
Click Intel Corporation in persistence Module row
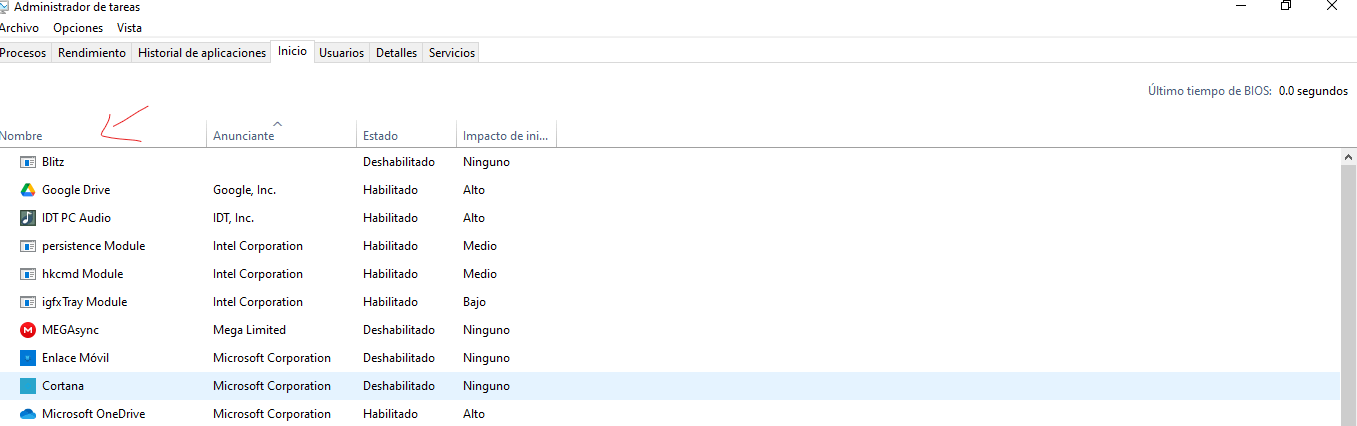[x=258, y=246]
